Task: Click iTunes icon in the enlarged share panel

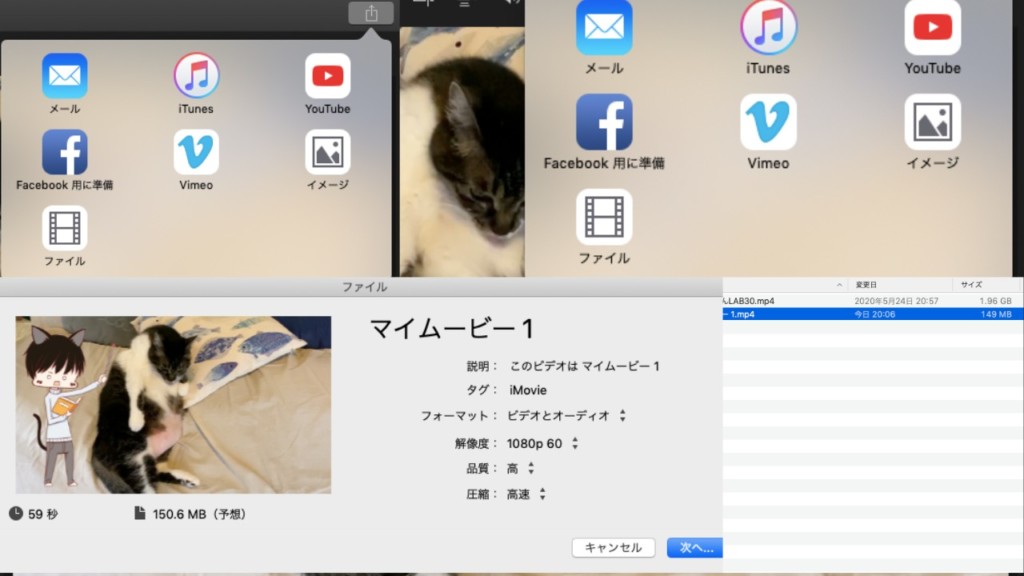Action: [x=768, y=27]
